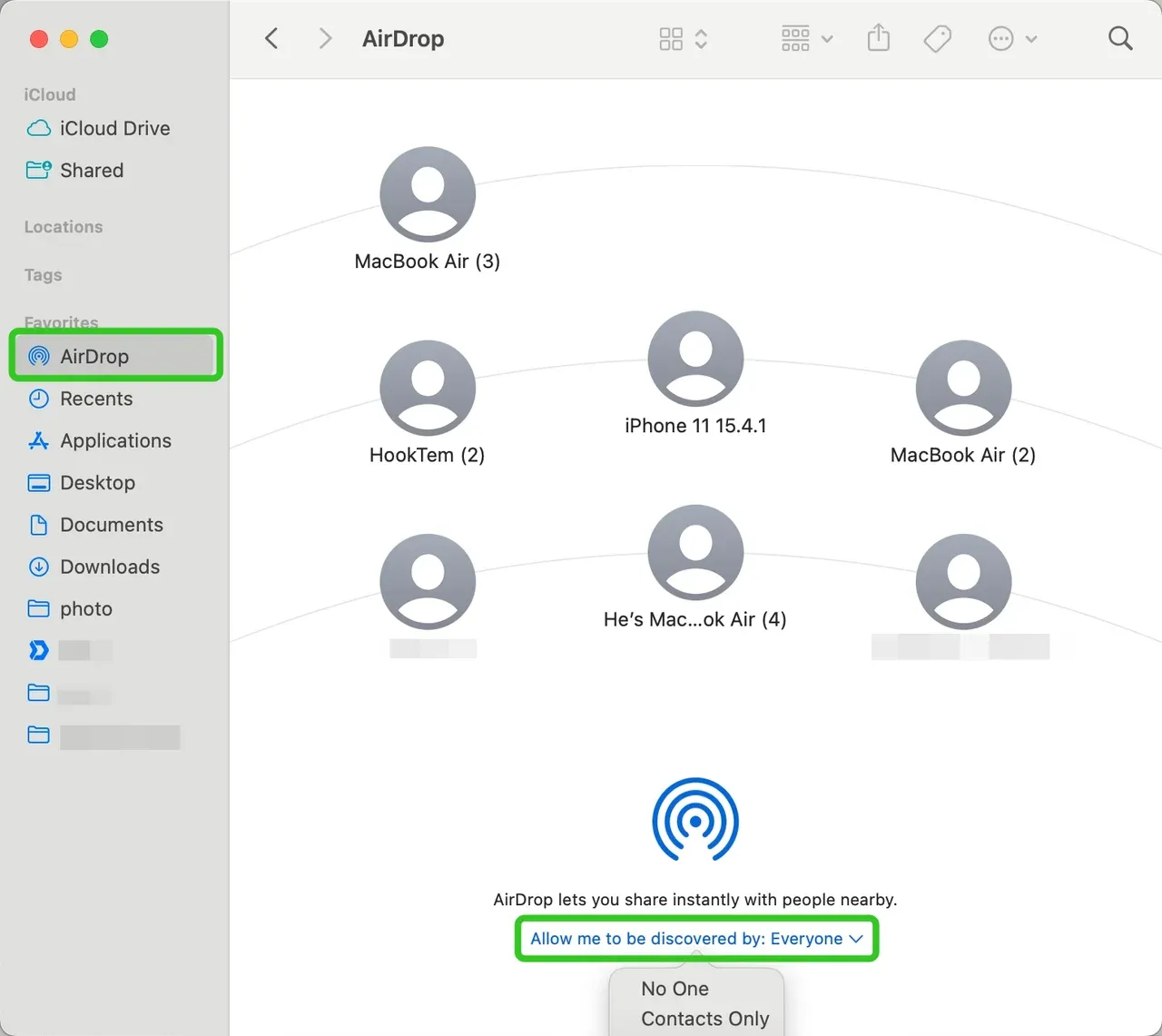This screenshot has width=1162, height=1036.
Task: Click the Desktop sidebar icon
Action: 39,482
